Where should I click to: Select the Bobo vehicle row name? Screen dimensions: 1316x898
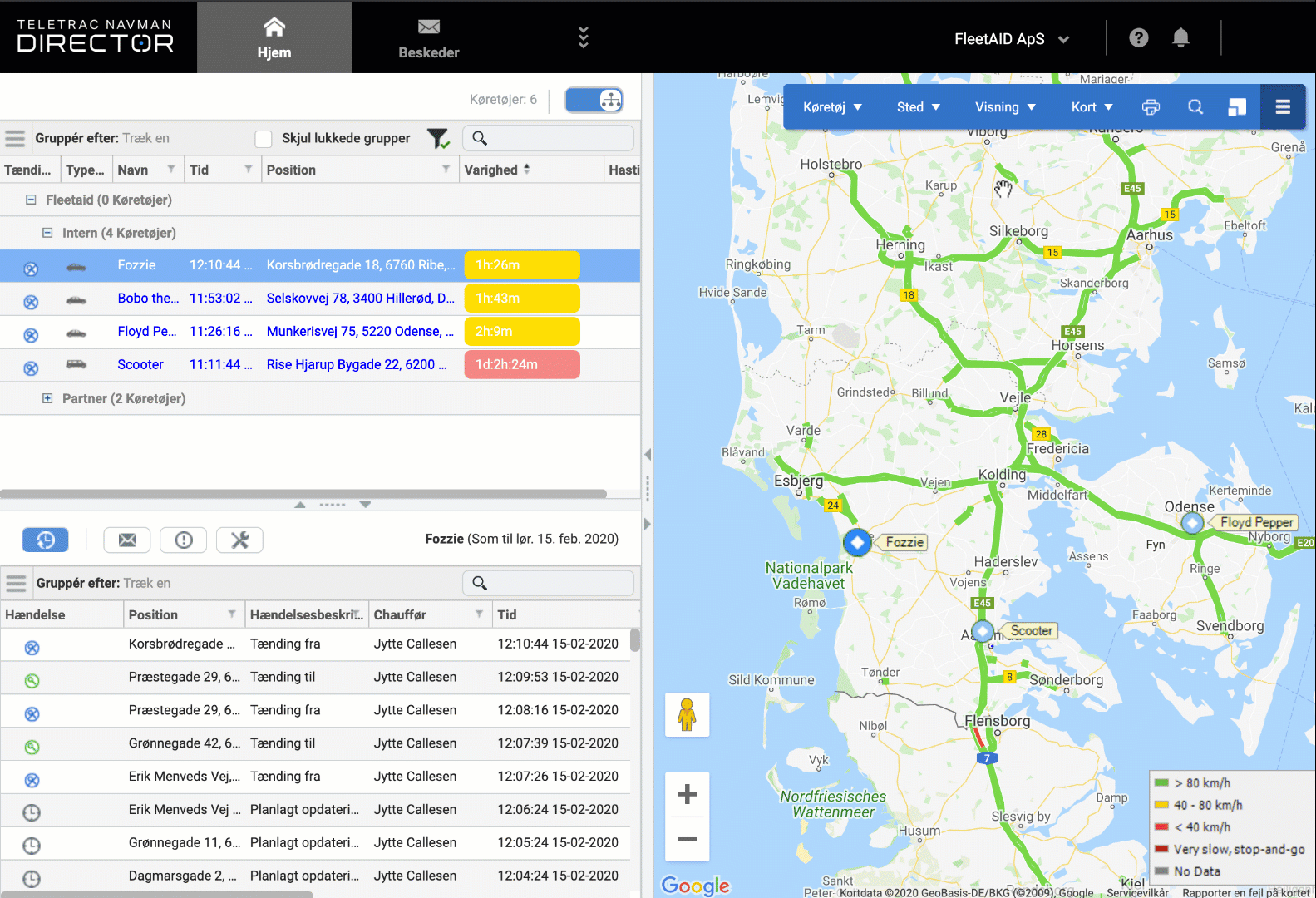[148, 299]
